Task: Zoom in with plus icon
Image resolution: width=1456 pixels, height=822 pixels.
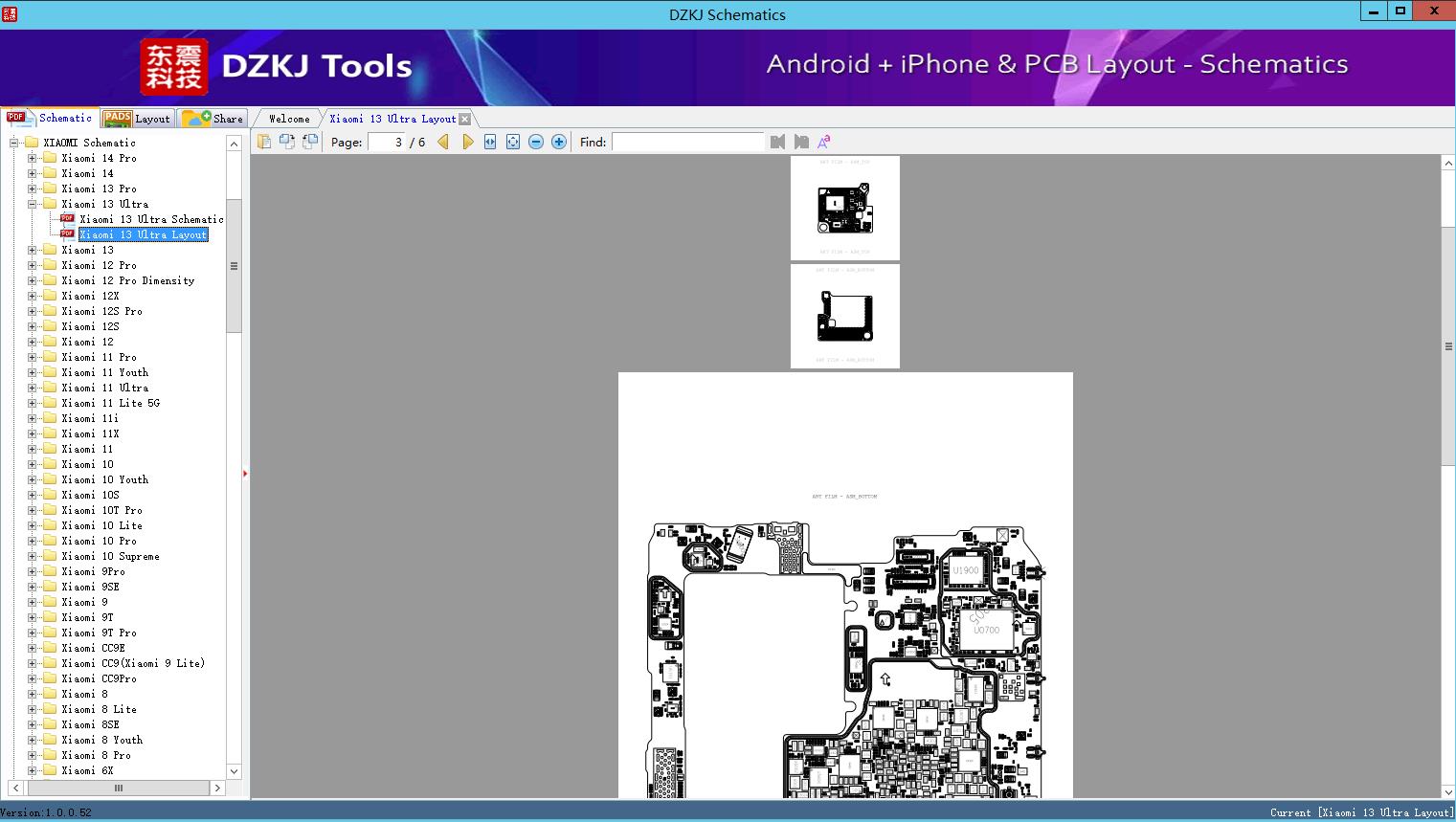Action: (559, 142)
